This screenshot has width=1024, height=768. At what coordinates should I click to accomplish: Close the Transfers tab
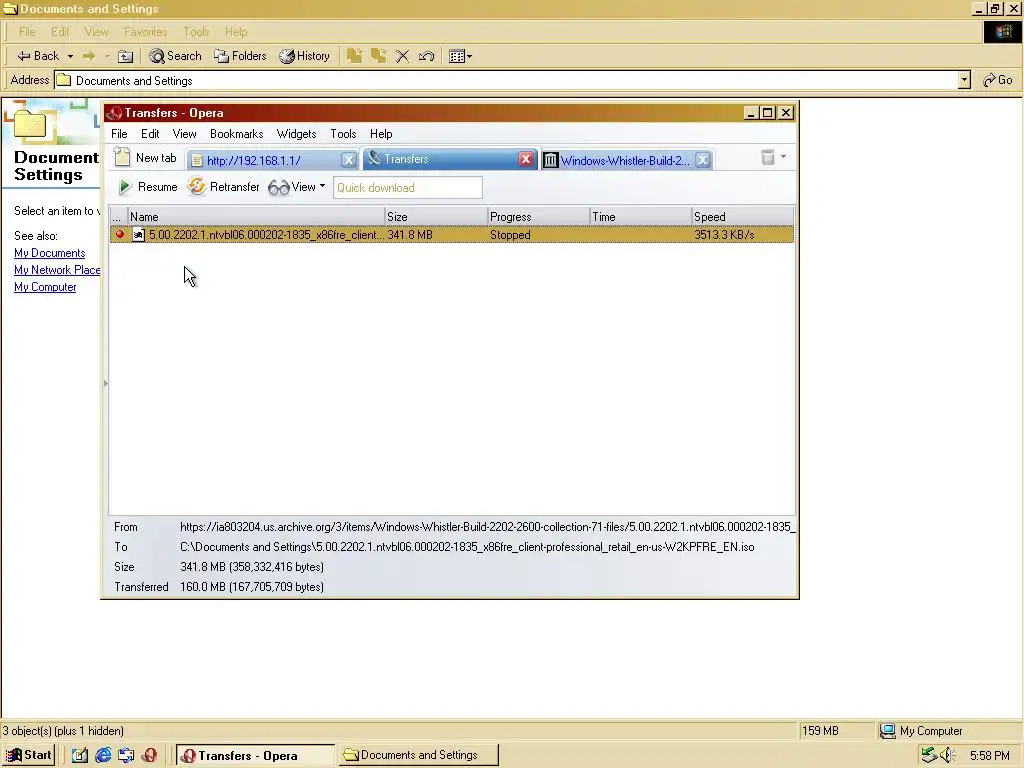click(526, 159)
